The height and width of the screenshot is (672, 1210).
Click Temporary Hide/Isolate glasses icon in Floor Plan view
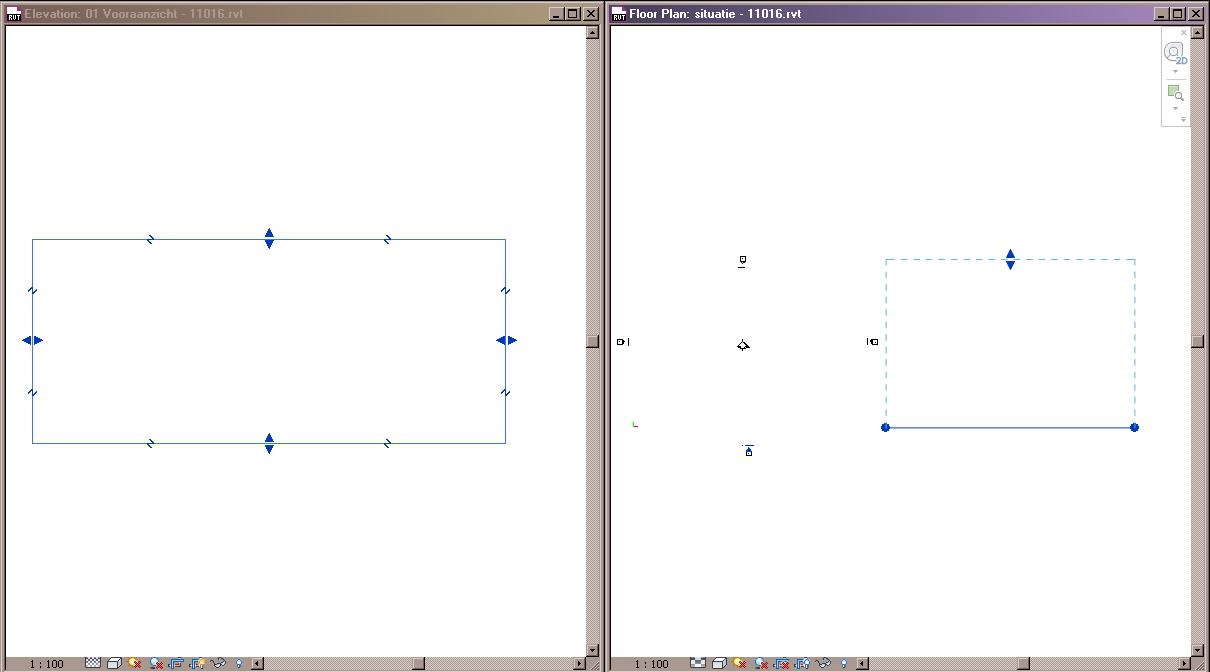click(x=823, y=663)
